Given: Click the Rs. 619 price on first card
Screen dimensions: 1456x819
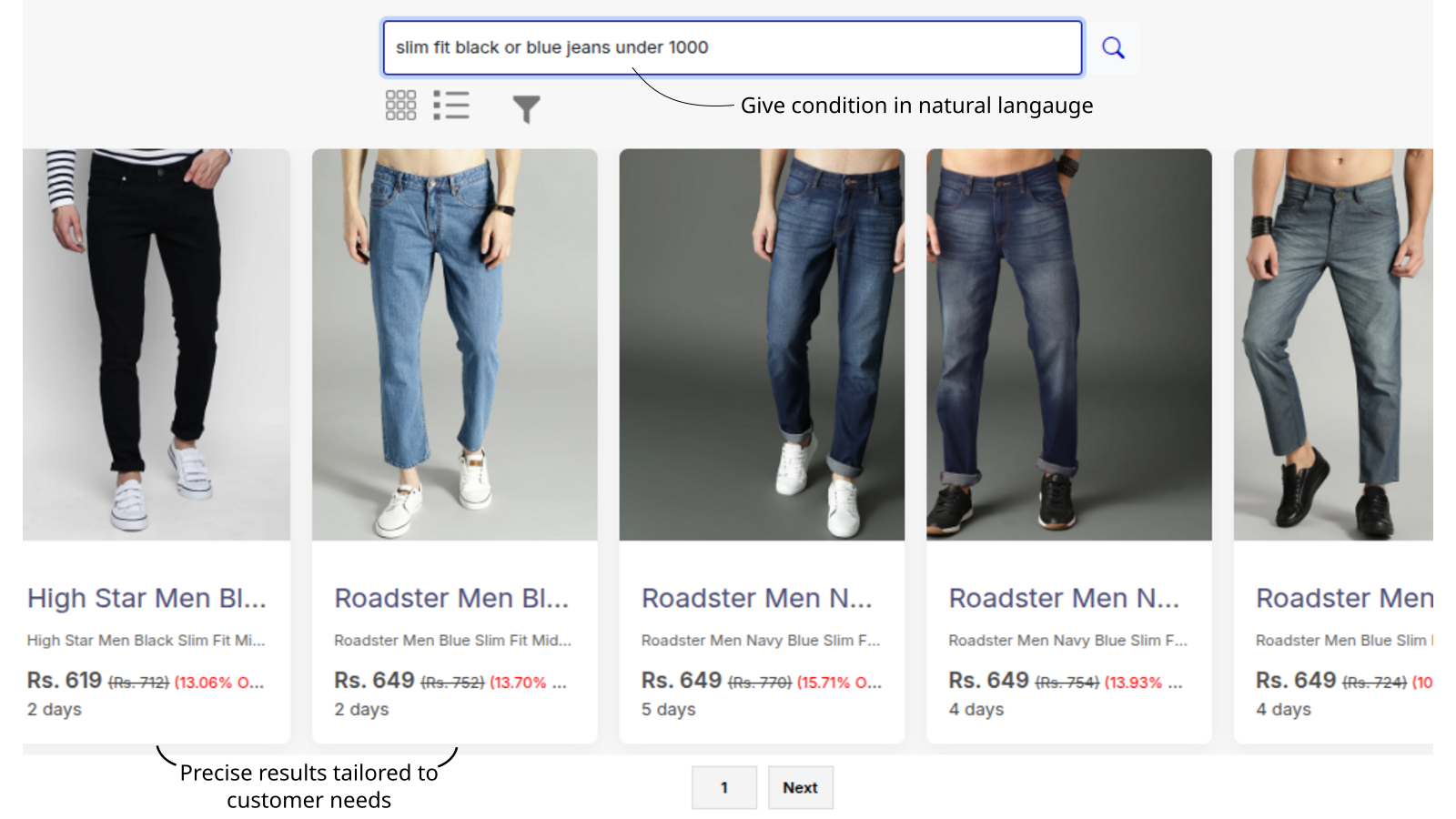Looking at the screenshot, I should [x=65, y=681].
